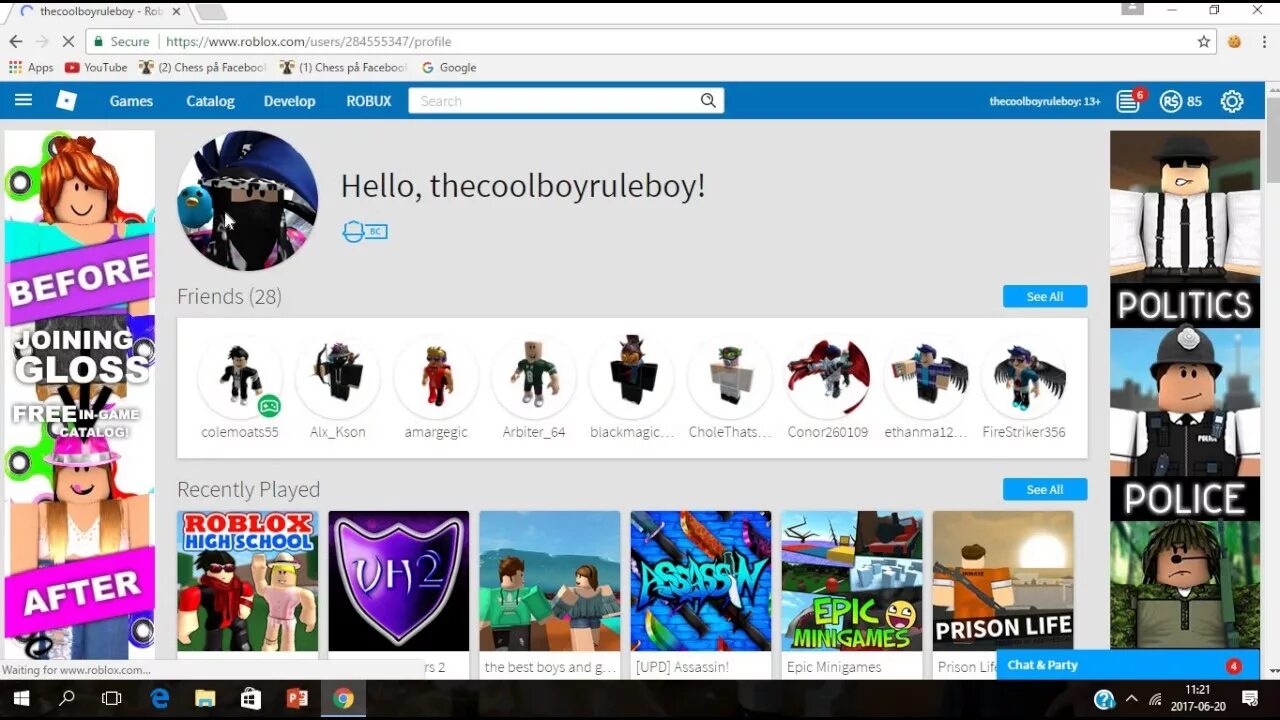Launch Microsoft Edge from the taskbar
1280x720 pixels.
160,698
